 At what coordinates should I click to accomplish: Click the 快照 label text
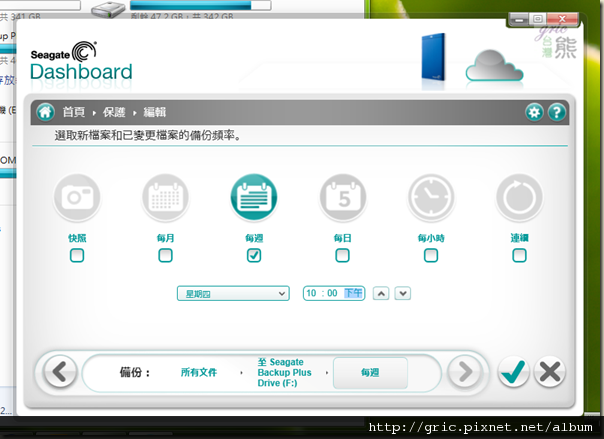pyautogui.click(x=77, y=238)
